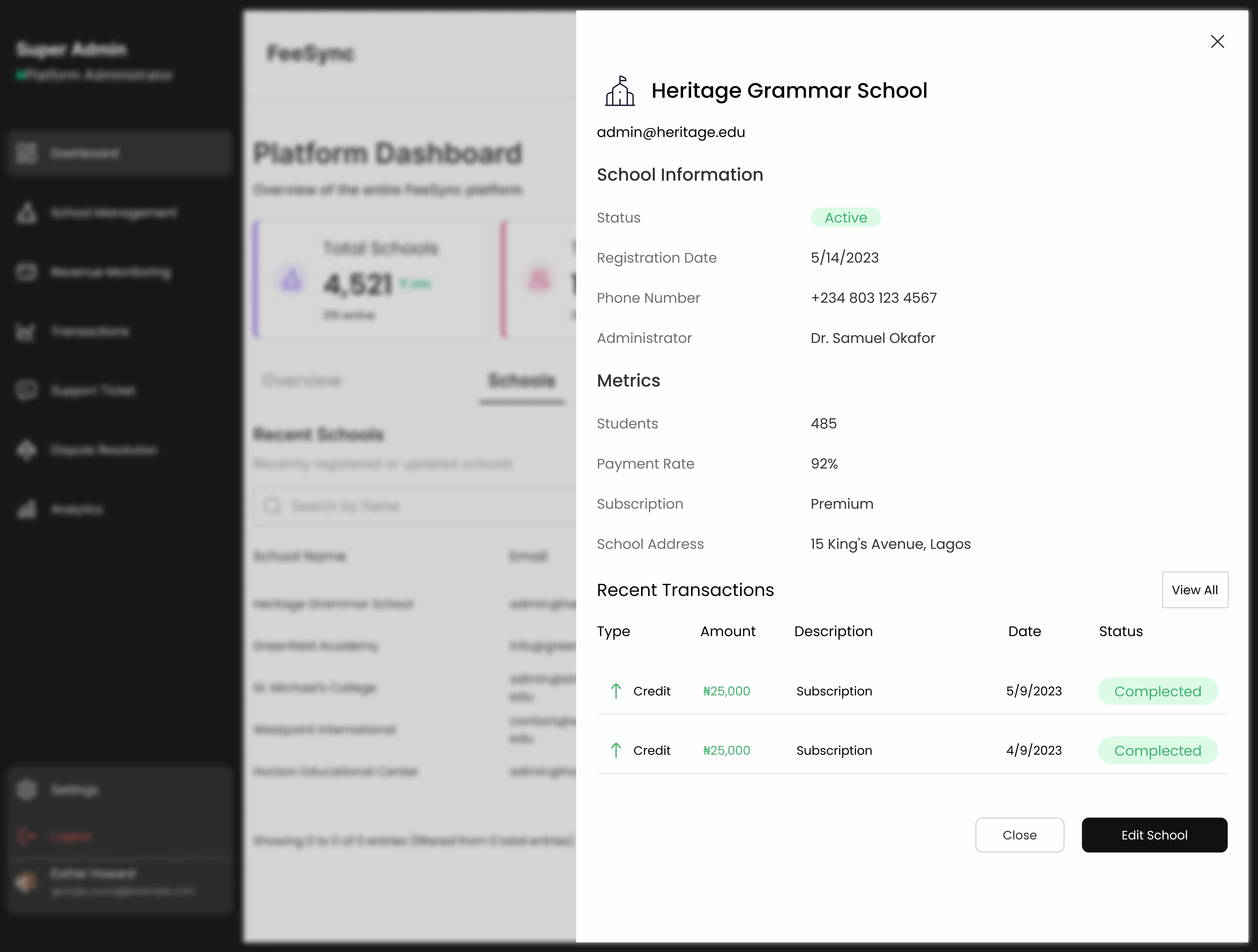Click the Close button
The width and height of the screenshot is (1258, 952).
[1019, 835]
